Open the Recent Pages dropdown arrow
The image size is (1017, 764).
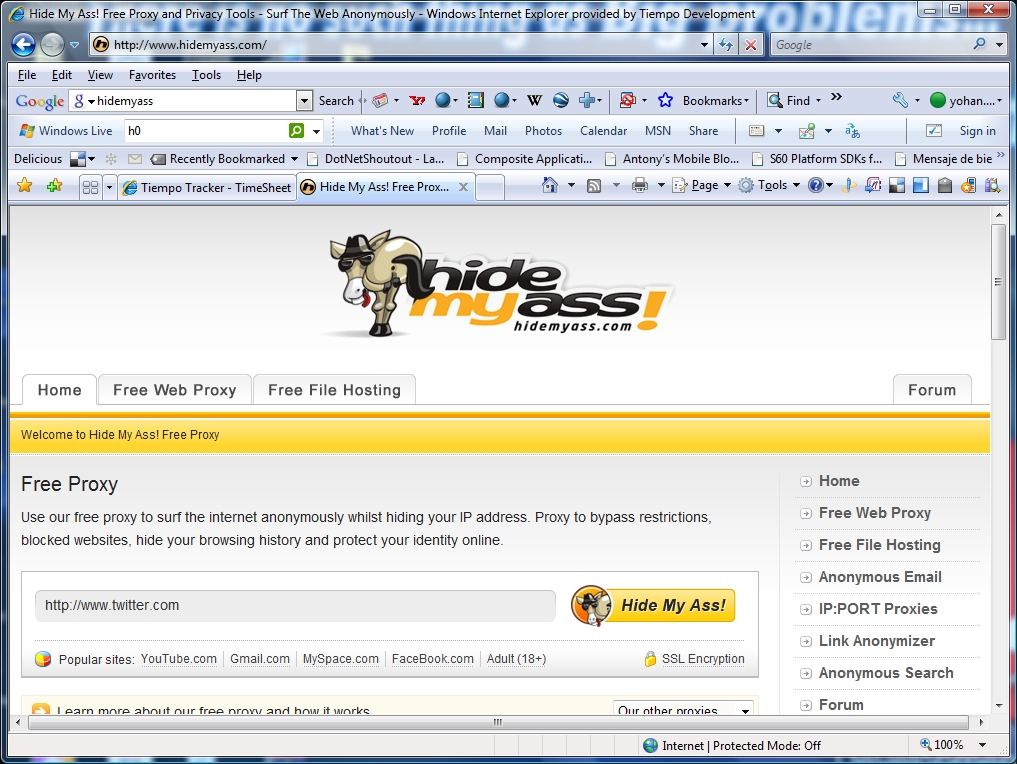click(x=74, y=45)
